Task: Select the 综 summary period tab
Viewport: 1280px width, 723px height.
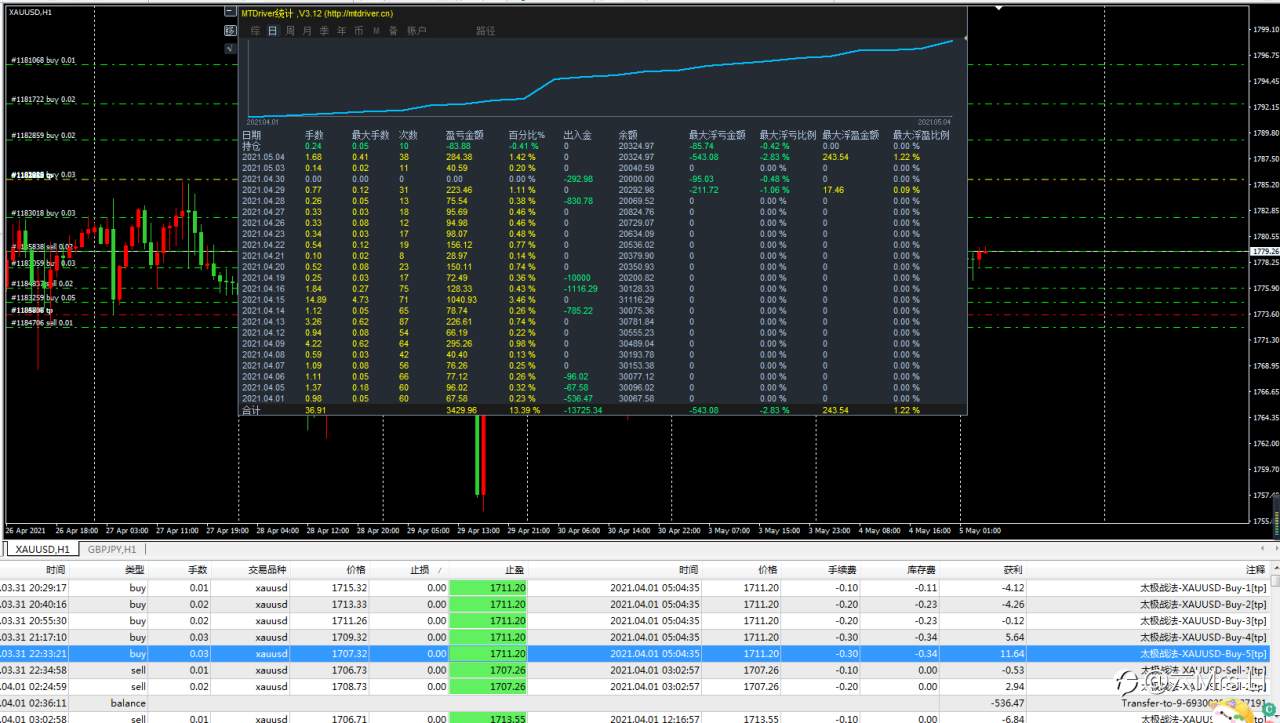Action: pos(256,30)
